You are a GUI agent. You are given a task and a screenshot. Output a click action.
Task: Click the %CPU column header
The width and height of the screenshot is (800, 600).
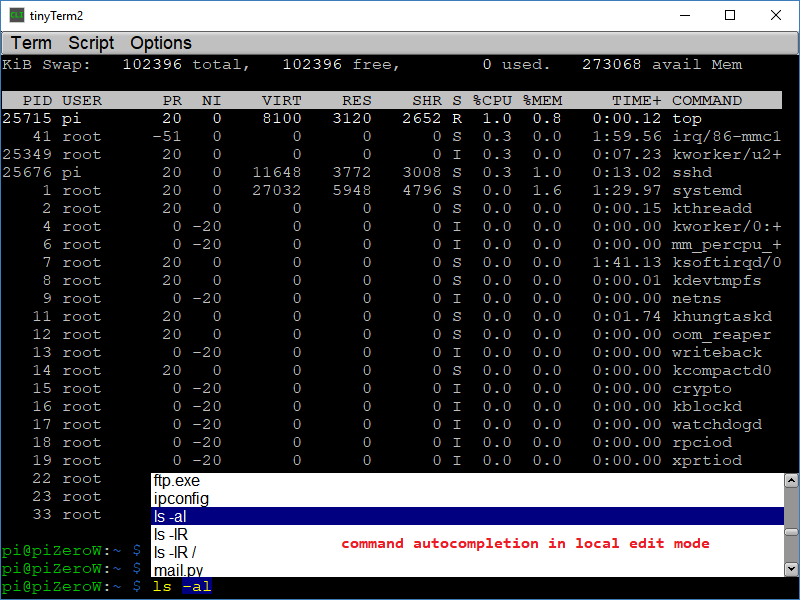492,101
